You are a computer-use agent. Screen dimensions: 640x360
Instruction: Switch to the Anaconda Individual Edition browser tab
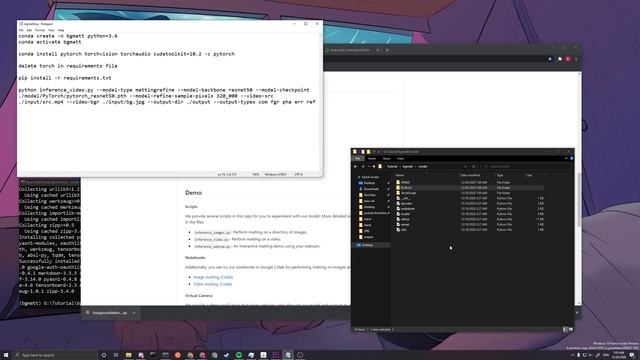pyautogui.click(x=349, y=50)
